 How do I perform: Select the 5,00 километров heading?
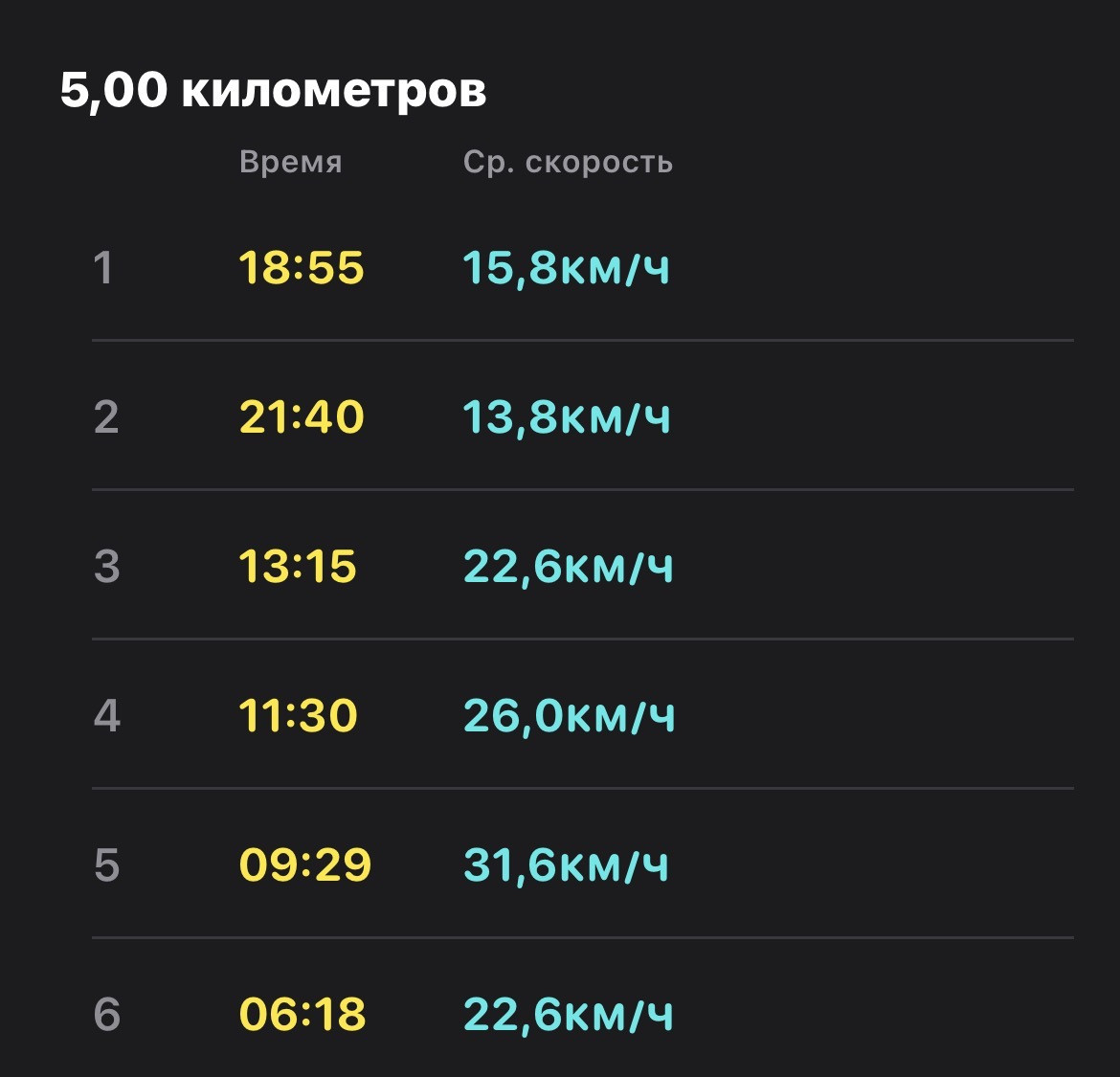(273, 91)
